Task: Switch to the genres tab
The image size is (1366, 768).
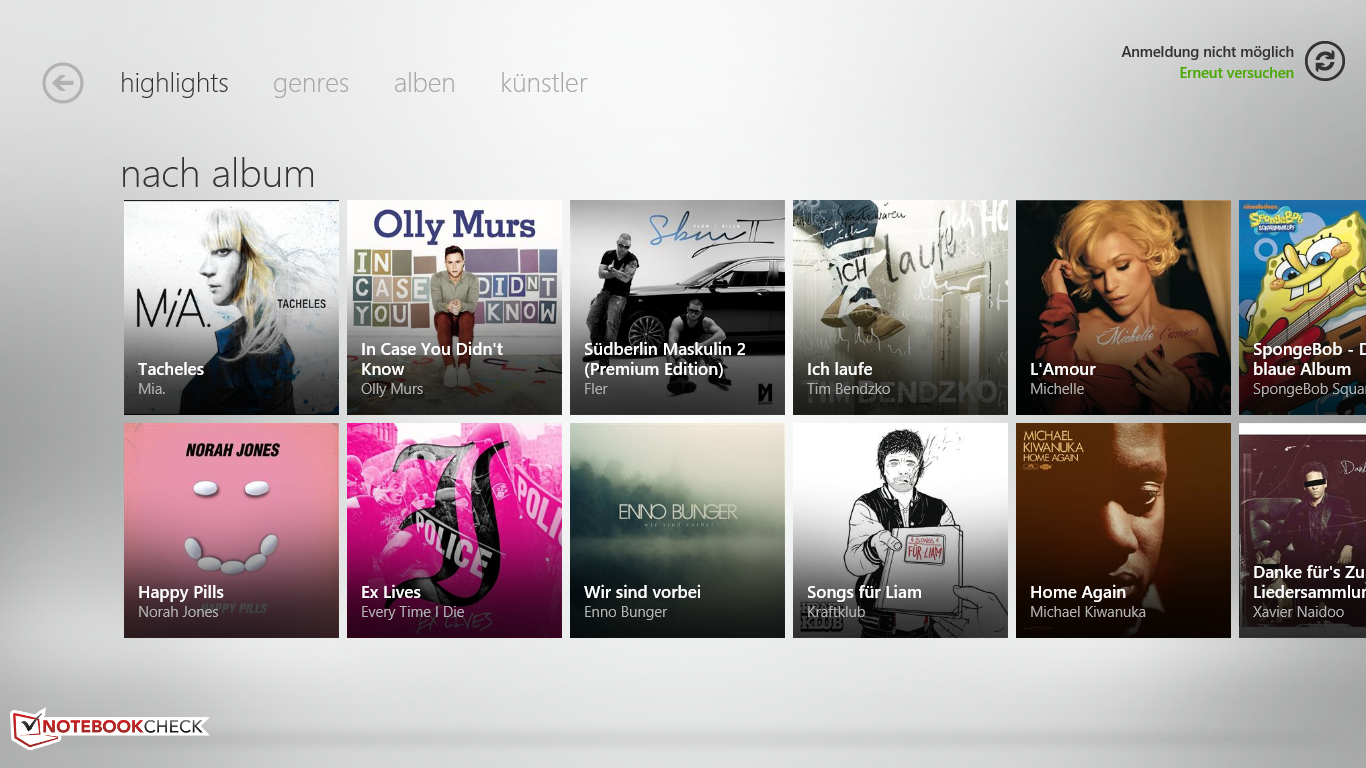Action: (x=311, y=83)
